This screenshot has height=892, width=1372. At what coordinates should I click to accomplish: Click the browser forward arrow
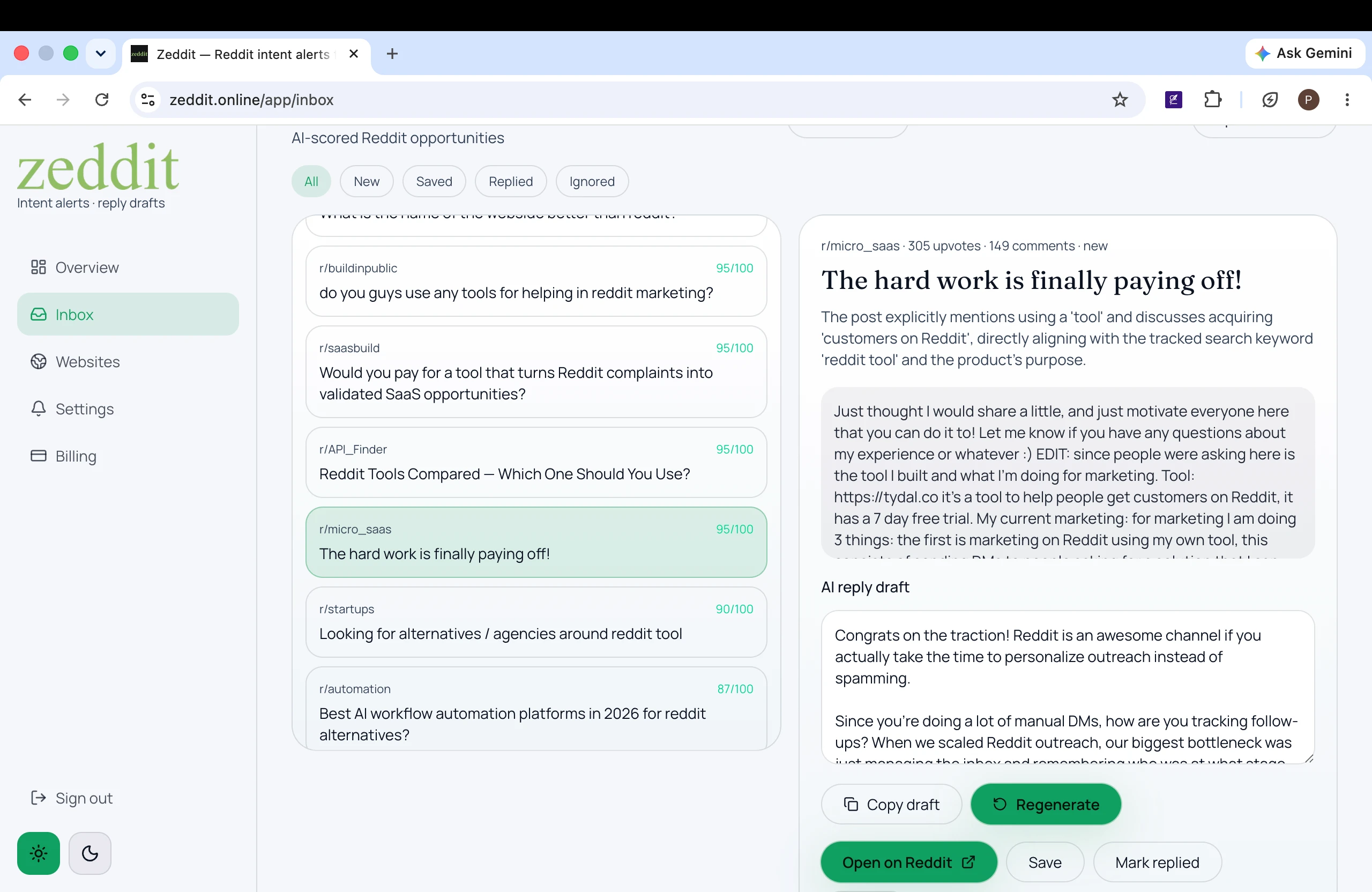(63, 100)
